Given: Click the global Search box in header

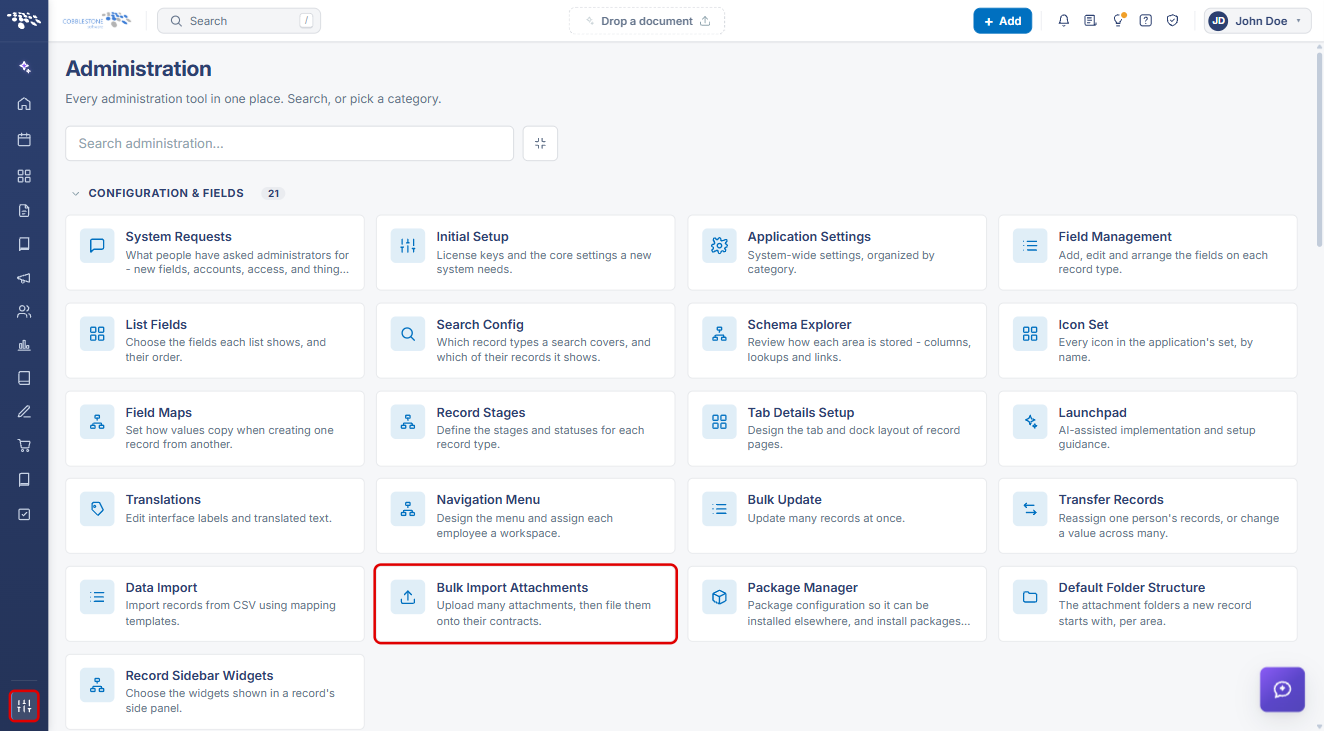Looking at the screenshot, I should pyautogui.click(x=239, y=21).
